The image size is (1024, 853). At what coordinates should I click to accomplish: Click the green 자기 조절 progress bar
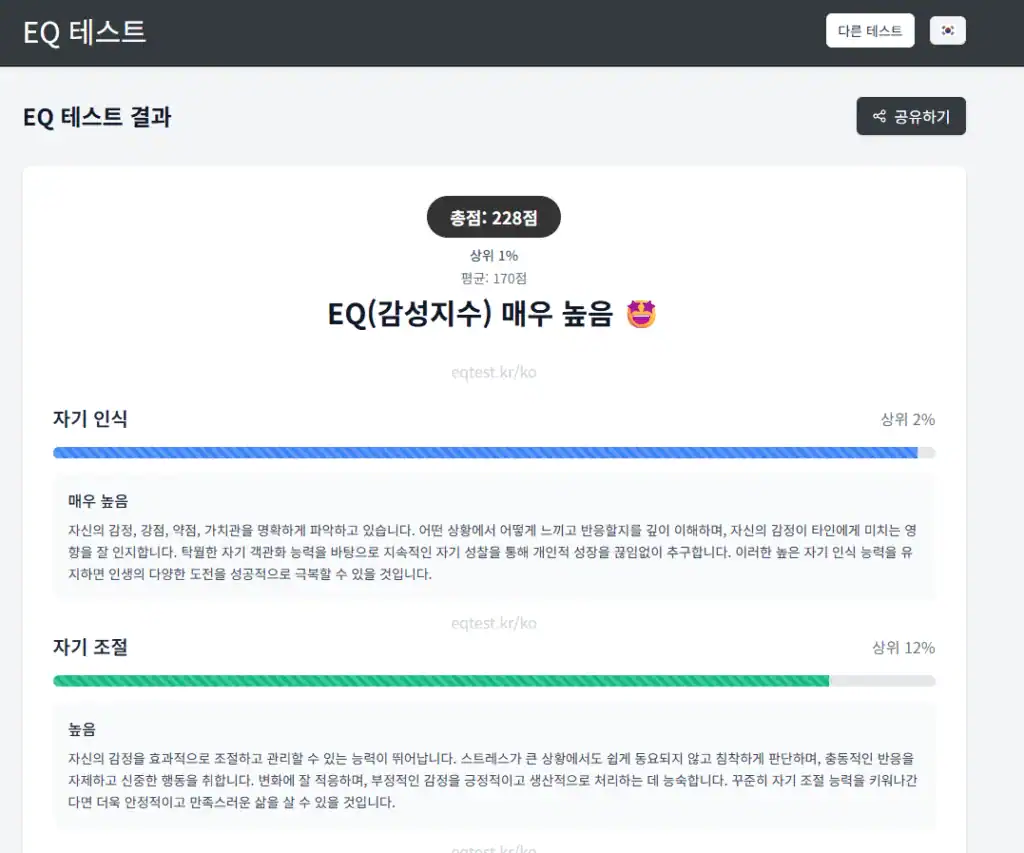click(441, 681)
